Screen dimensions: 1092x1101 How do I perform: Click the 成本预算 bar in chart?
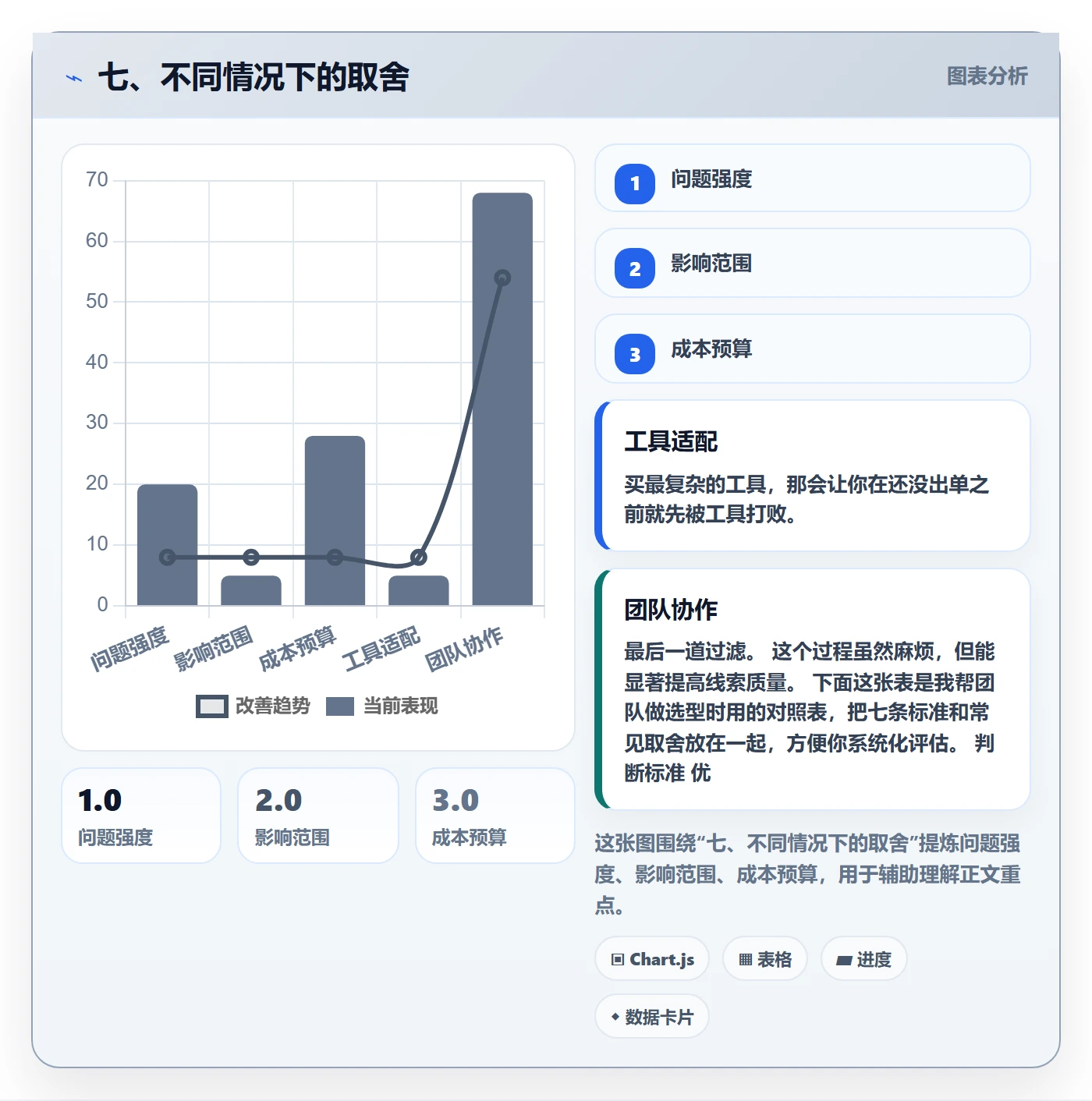point(335,520)
